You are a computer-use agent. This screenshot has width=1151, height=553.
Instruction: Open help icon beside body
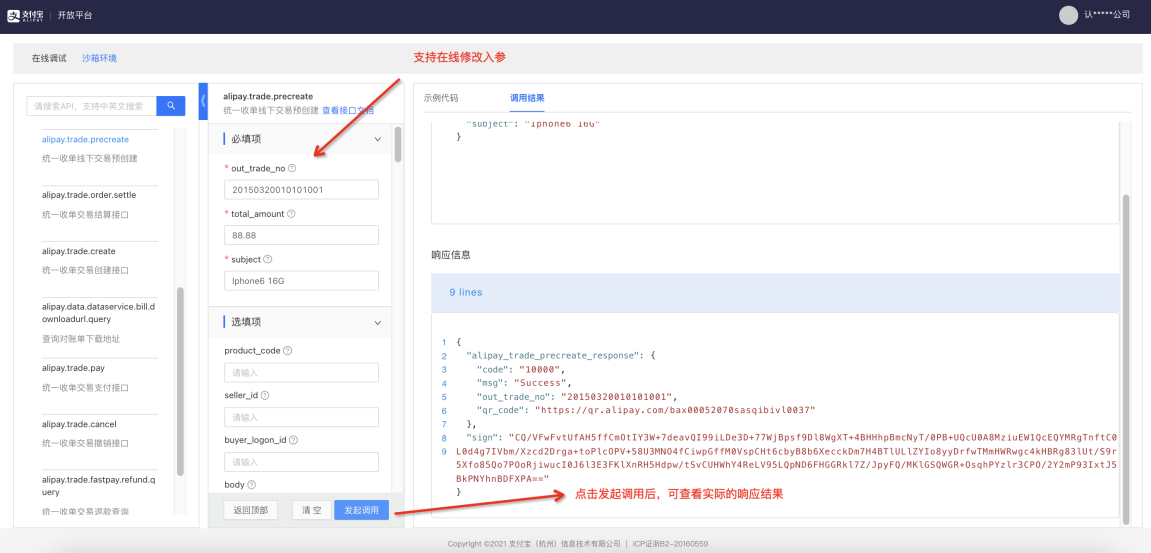click(x=251, y=485)
